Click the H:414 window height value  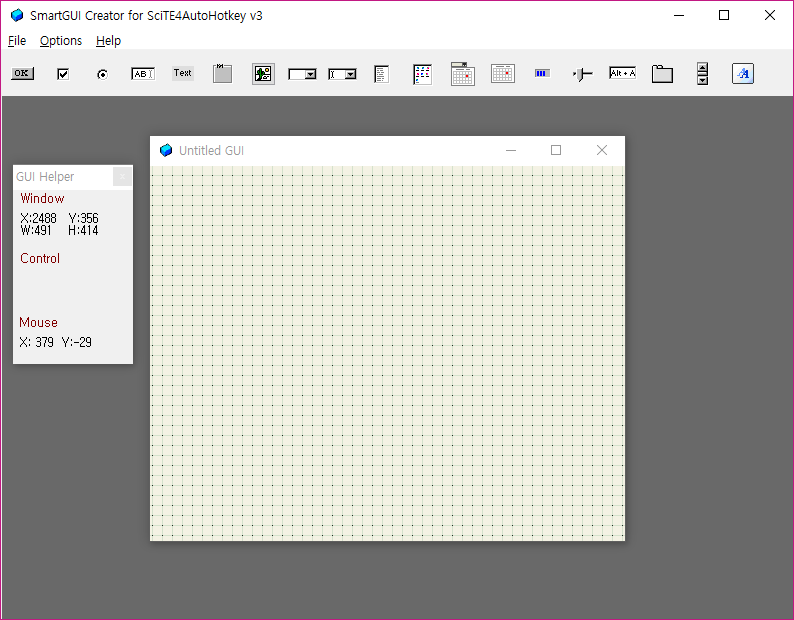(83, 230)
